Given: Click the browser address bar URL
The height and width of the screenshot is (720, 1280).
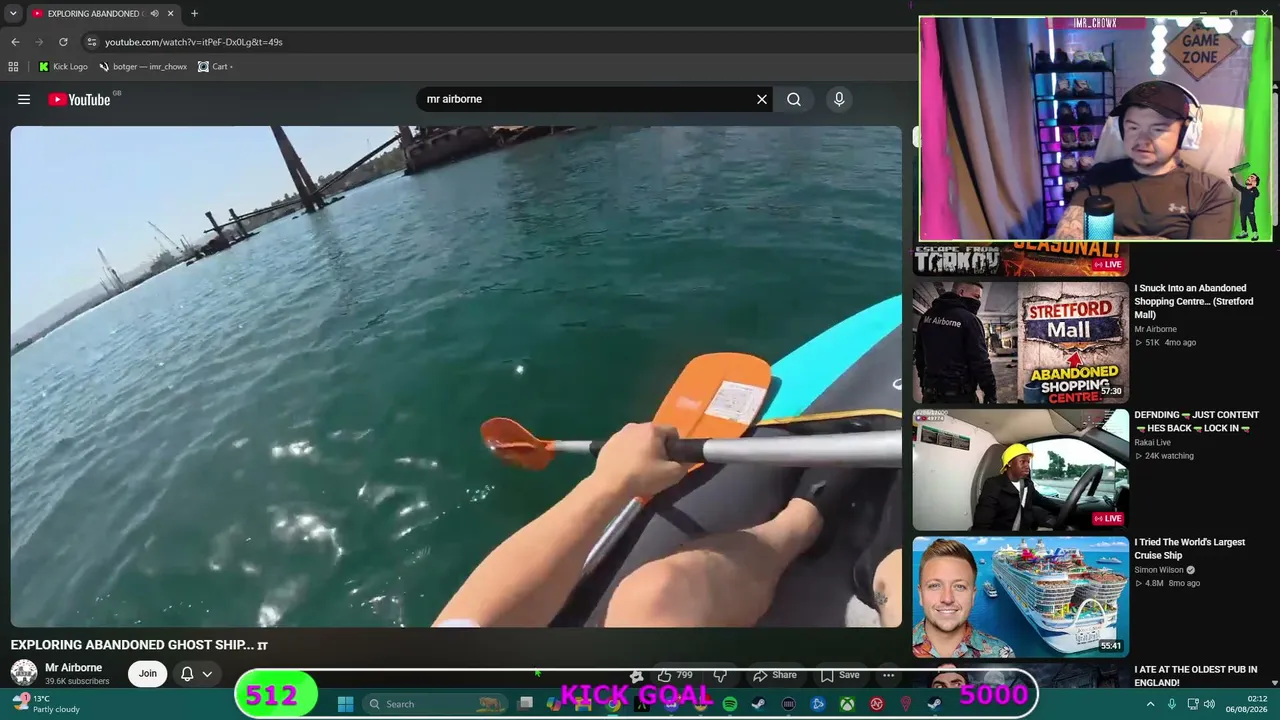Looking at the screenshot, I should 194,42.
